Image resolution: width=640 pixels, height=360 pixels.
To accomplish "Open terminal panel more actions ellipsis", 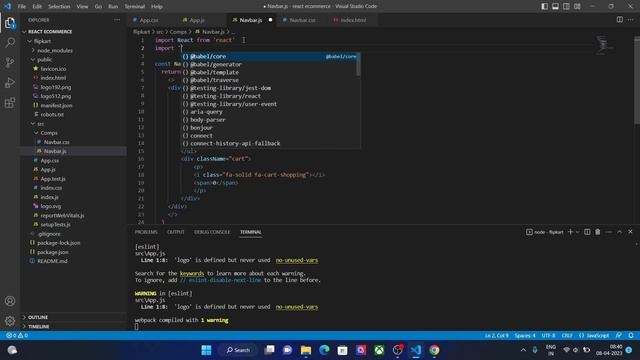I will click(x=609, y=232).
